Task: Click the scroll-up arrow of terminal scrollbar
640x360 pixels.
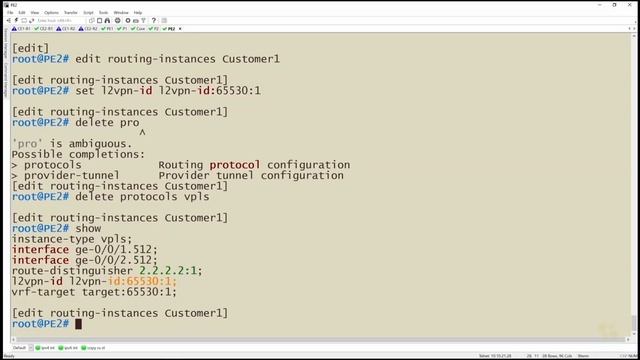Action: click(x=634, y=36)
